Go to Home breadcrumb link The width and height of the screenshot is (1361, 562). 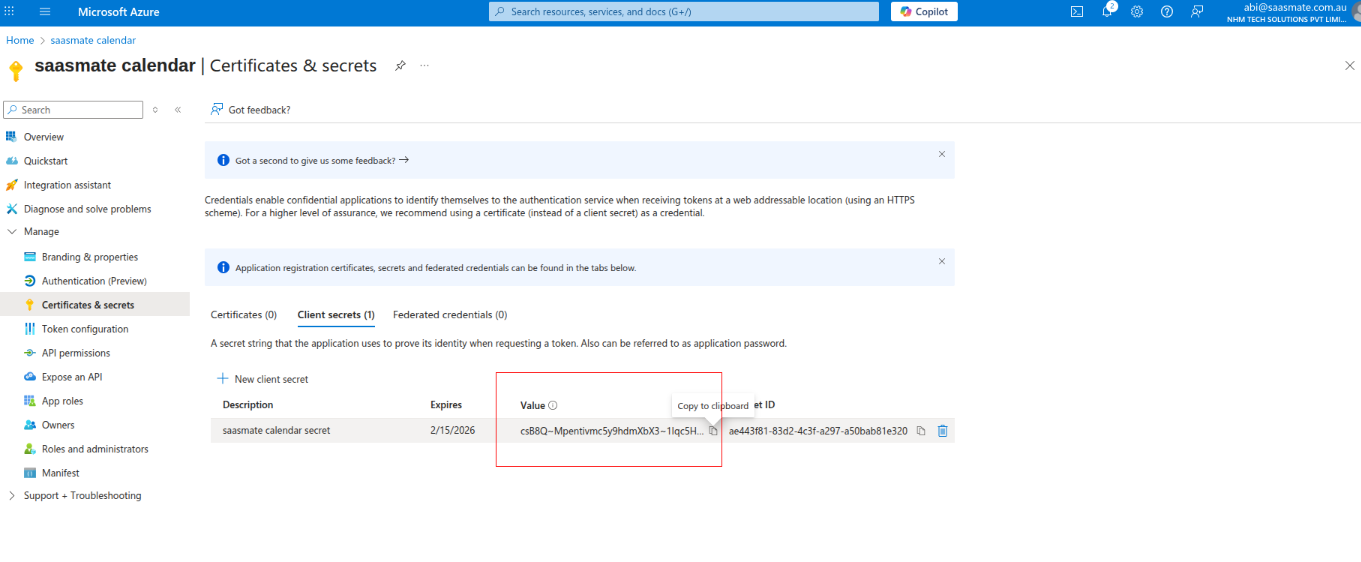coord(20,40)
